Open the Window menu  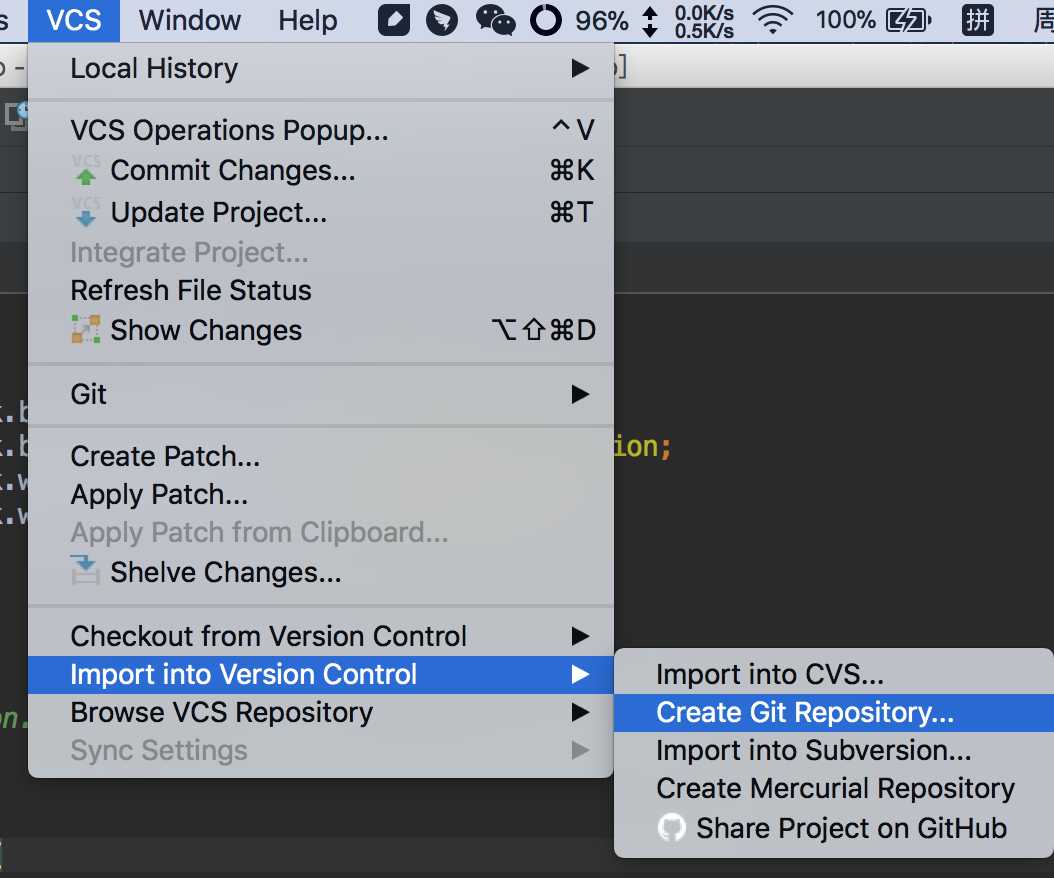(189, 20)
